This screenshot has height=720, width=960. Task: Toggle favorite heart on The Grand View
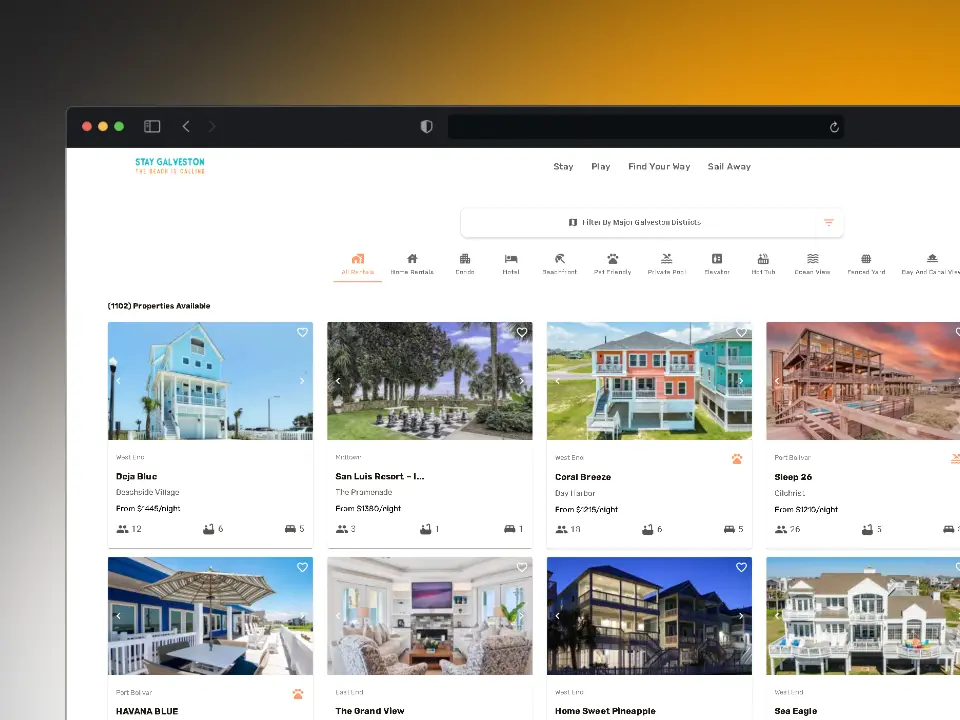coord(522,568)
